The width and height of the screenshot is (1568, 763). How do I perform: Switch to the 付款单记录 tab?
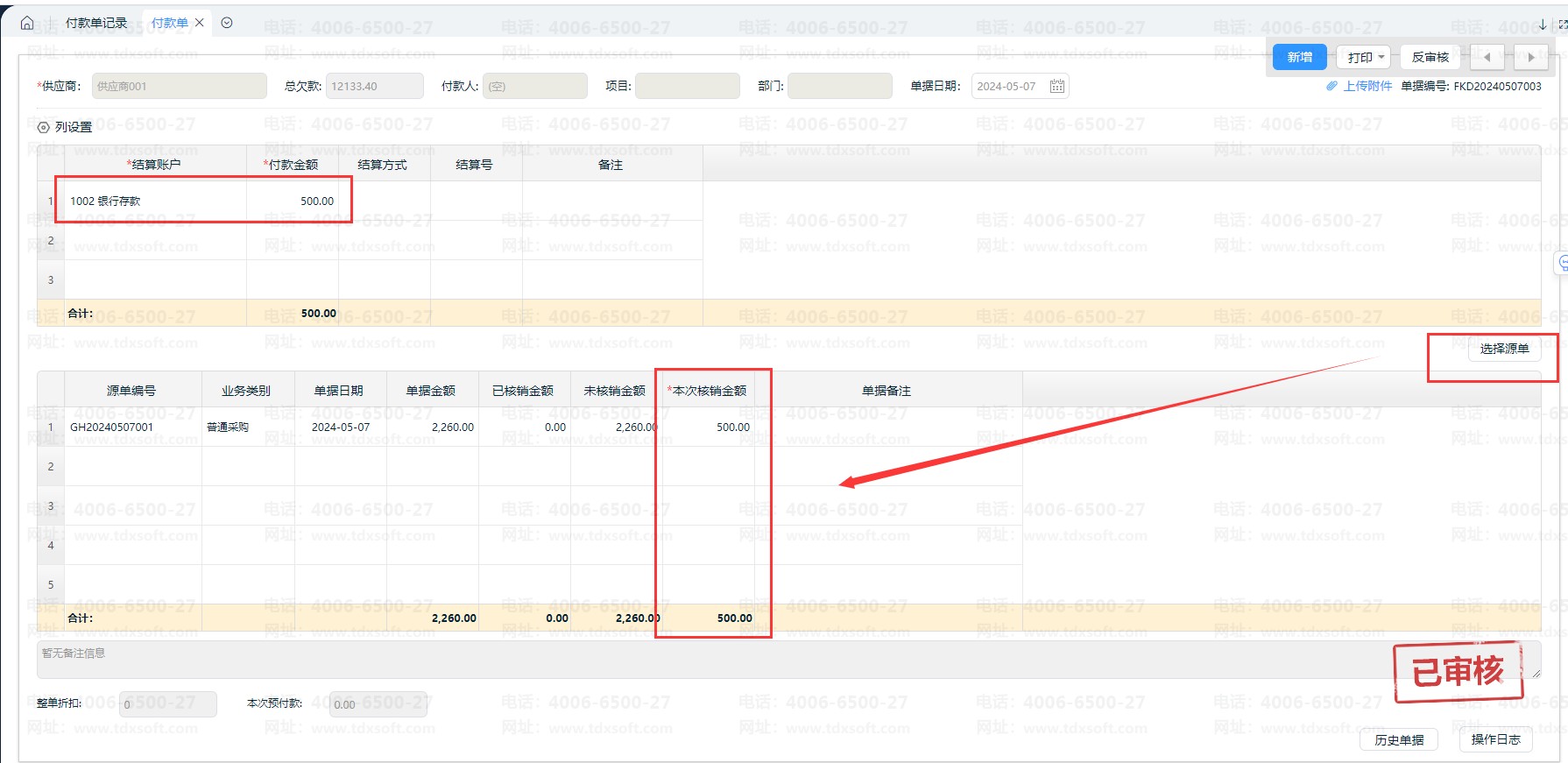point(95,23)
